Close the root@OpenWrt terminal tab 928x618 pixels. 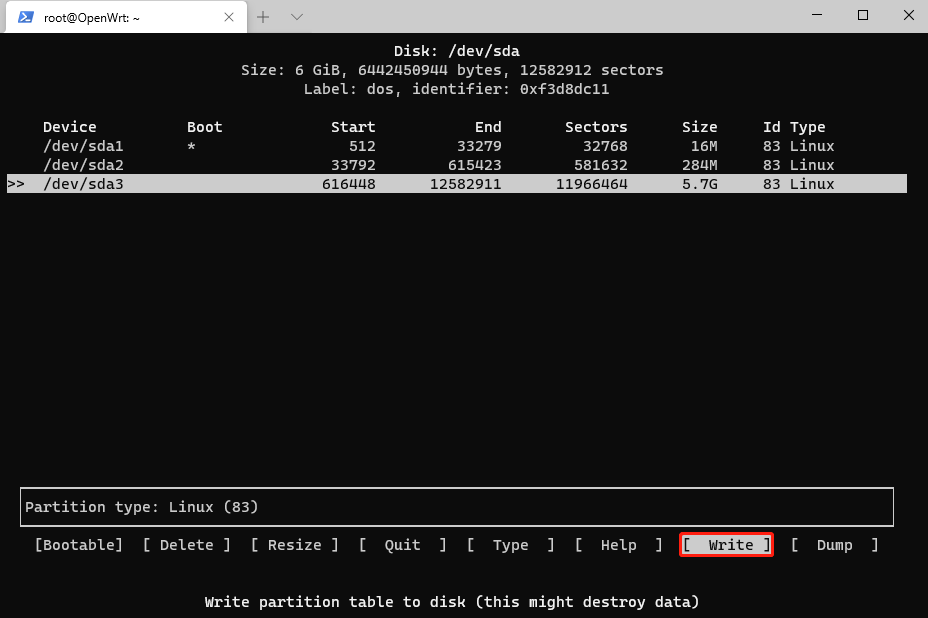pos(230,17)
